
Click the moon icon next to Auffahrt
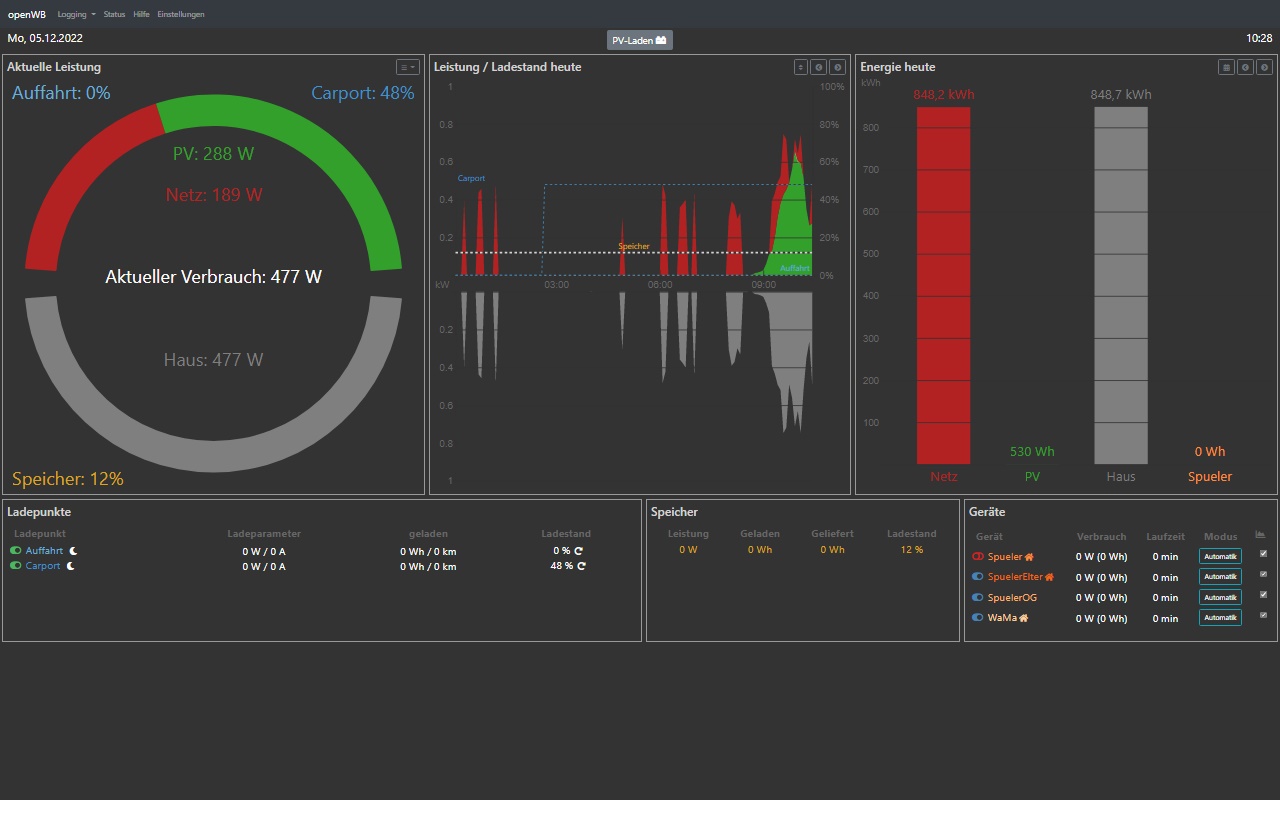click(x=73, y=551)
